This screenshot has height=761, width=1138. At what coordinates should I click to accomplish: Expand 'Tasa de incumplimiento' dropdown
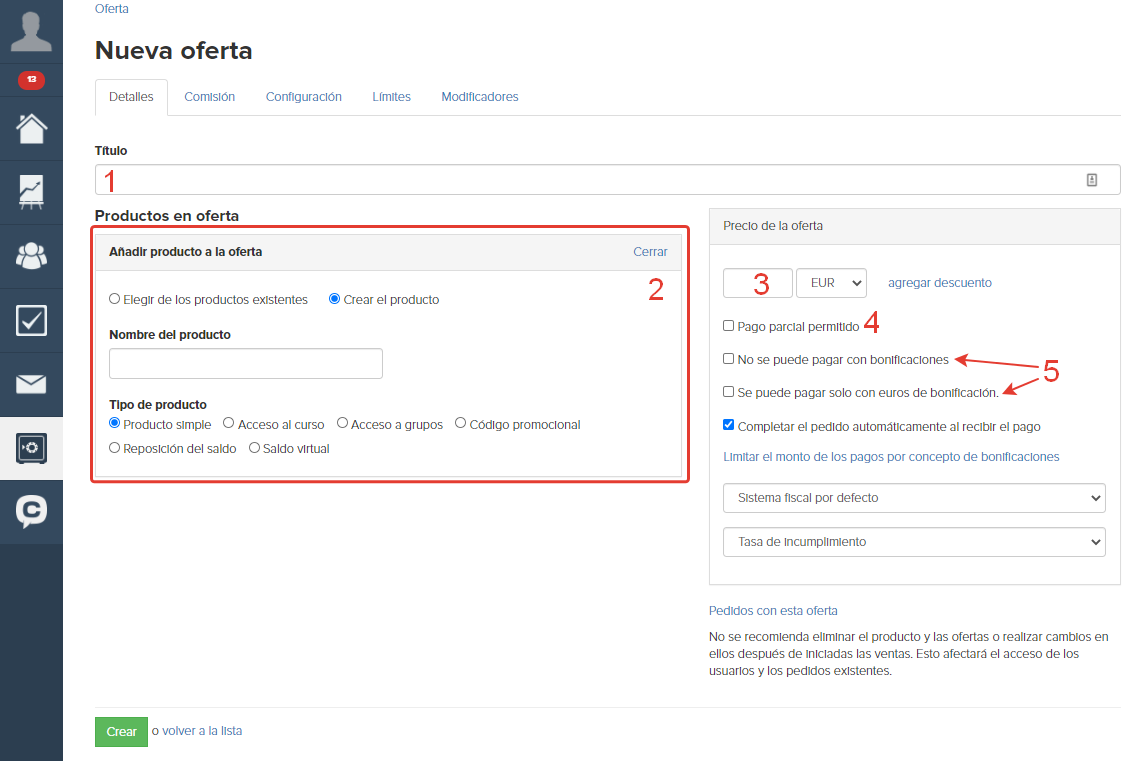(x=914, y=542)
